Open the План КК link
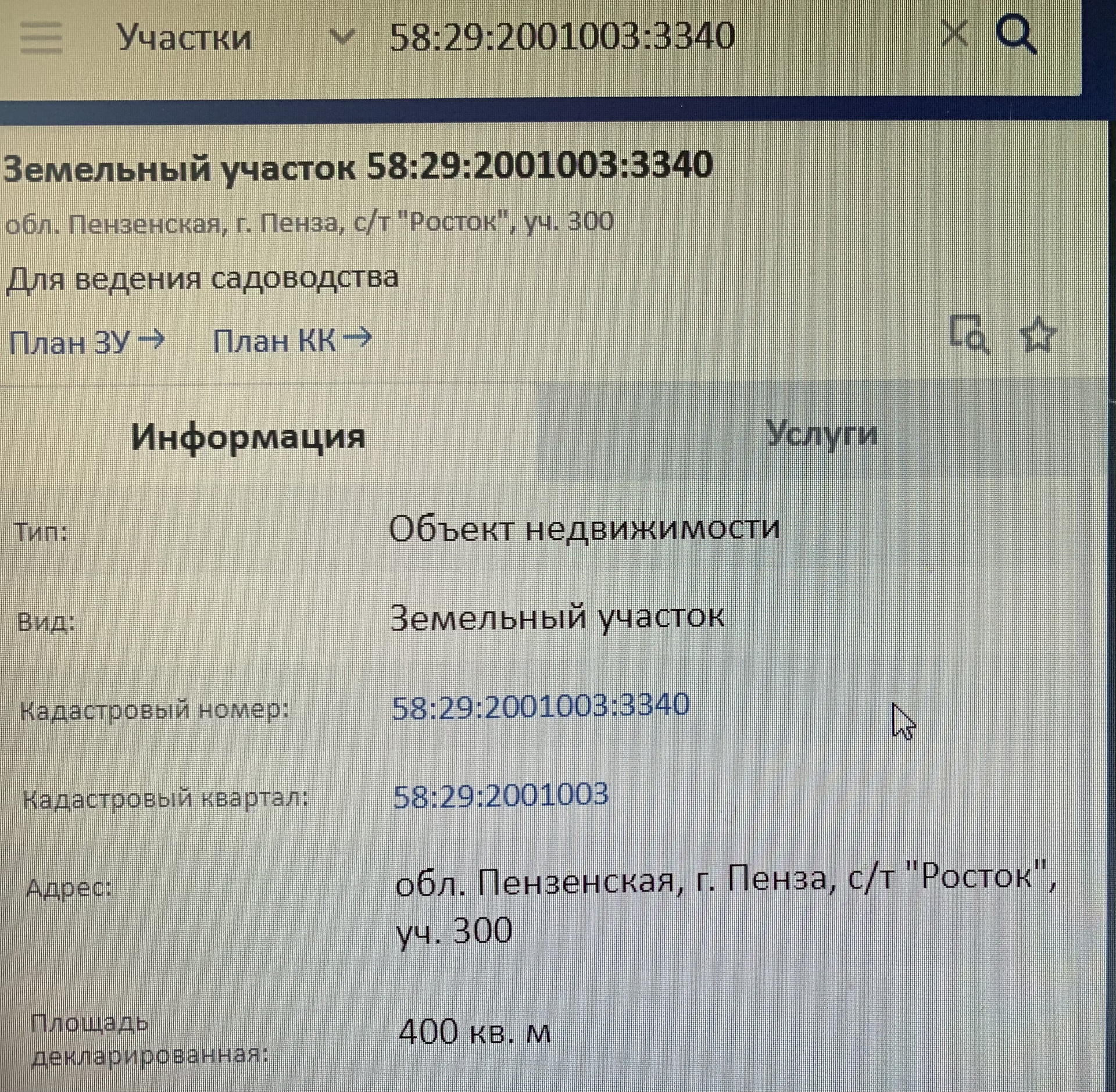1116x1092 pixels. [x=274, y=341]
